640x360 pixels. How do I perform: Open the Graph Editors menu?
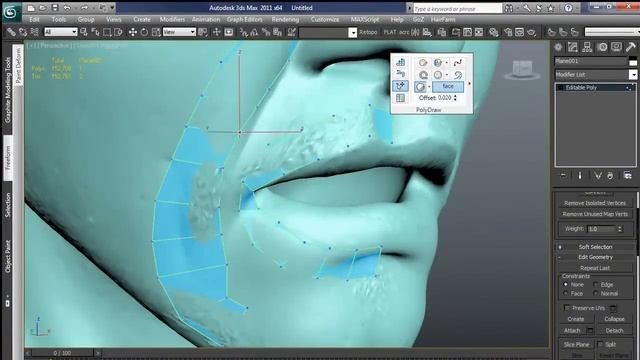244,20
